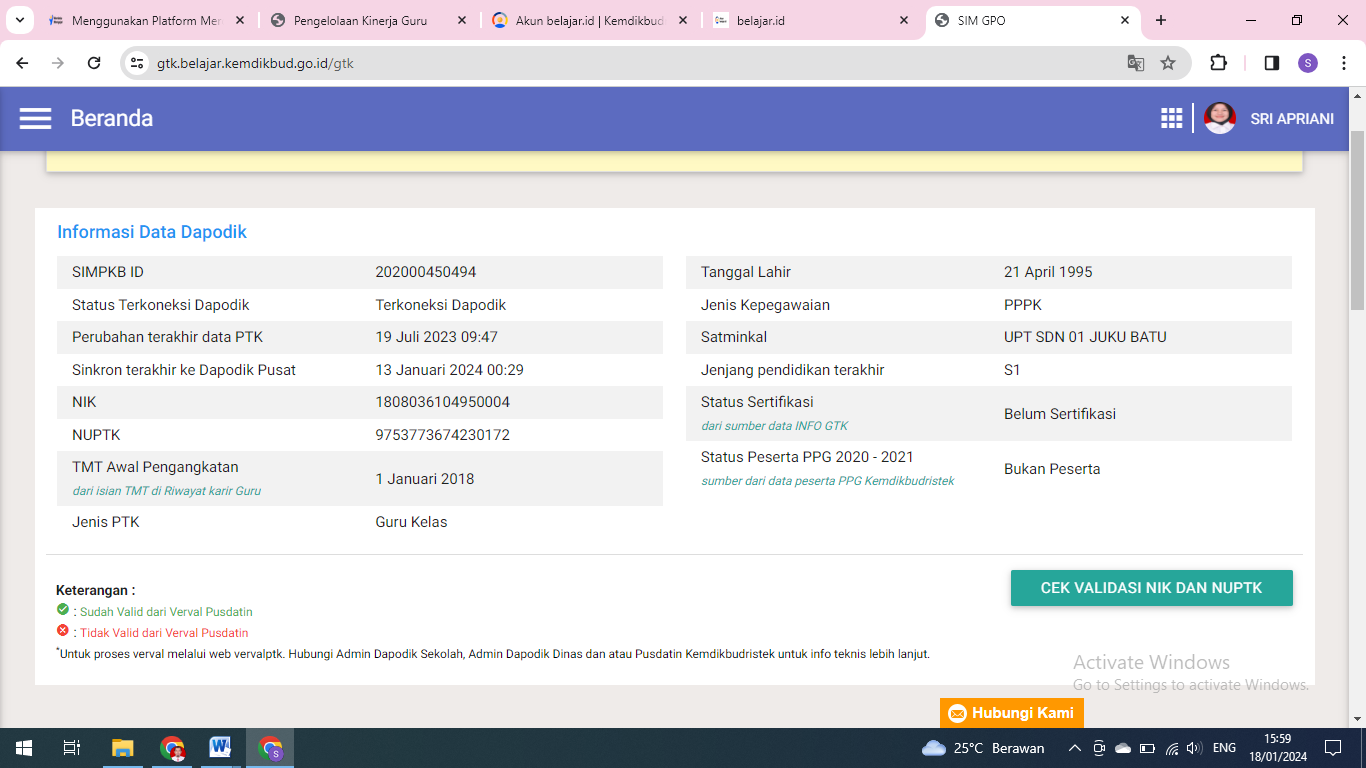This screenshot has height=768, width=1366.
Task: Toggle the browser side panel
Action: click(x=1271, y=63)
